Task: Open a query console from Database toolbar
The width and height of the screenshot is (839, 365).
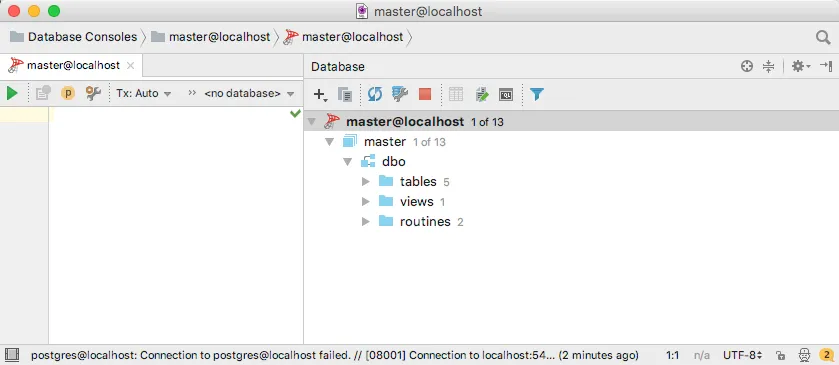Action: [x=506, y=95]
